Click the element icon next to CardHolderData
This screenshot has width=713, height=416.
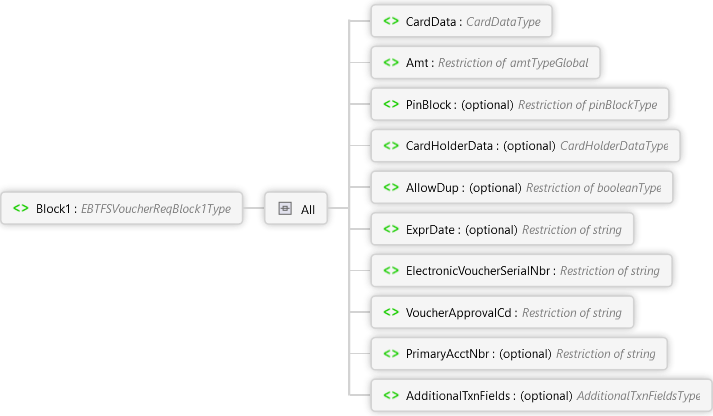pyautogui.click(x=390, y=146)
